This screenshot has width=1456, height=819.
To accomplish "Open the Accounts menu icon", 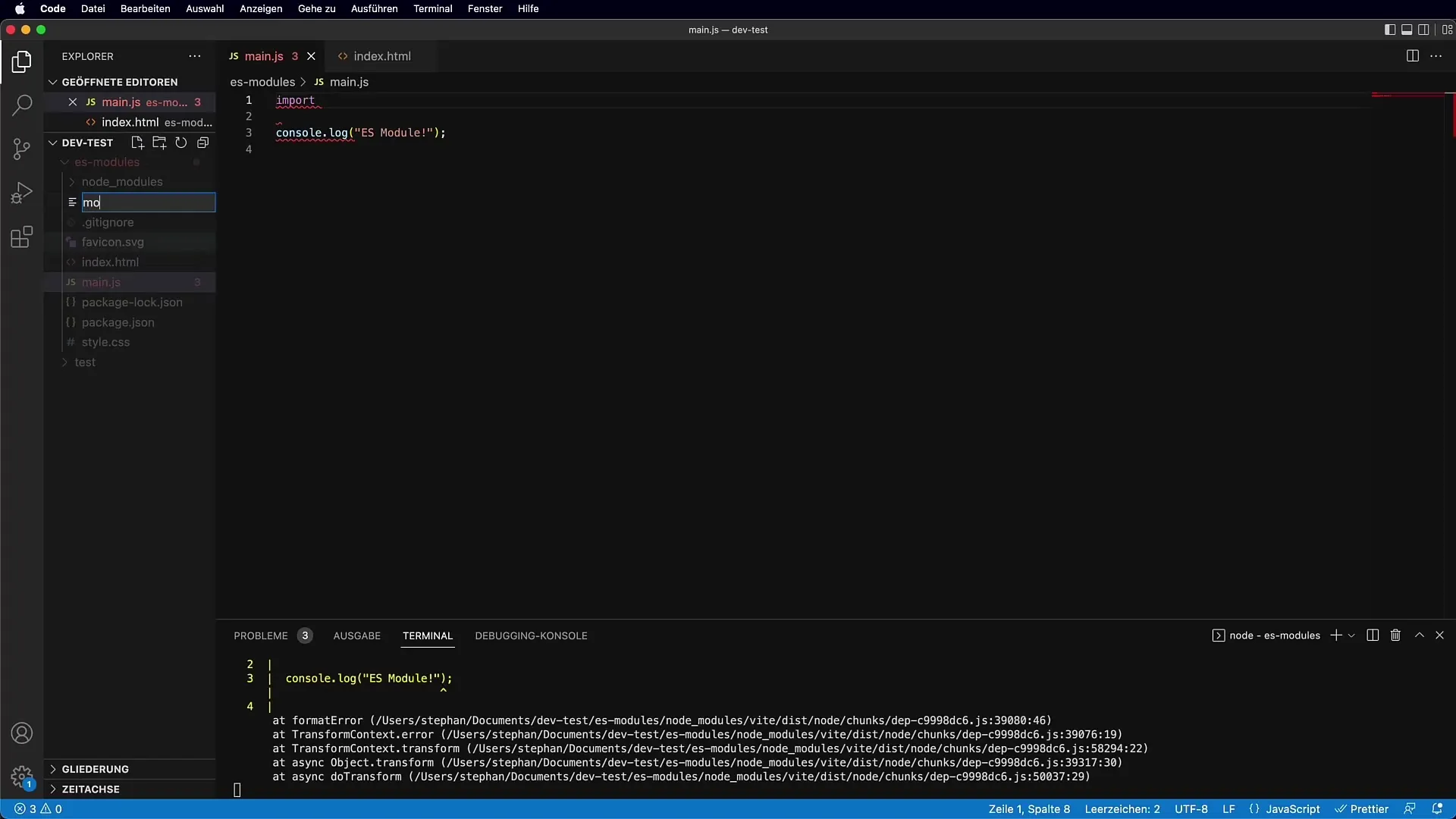I will [22, 733].
